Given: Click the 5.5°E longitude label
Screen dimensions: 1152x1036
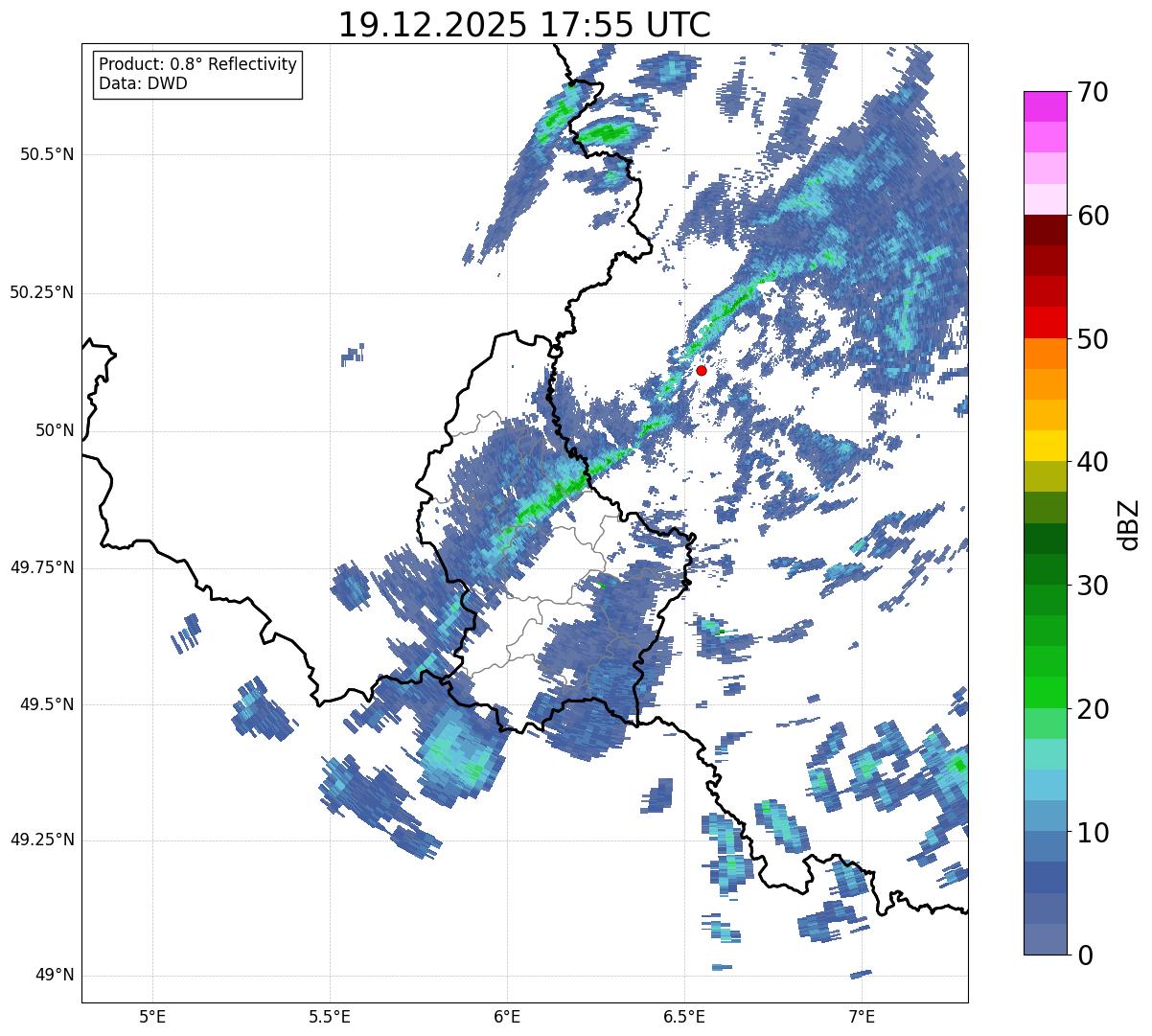Looking at the screenshot, I should 330,1016.
